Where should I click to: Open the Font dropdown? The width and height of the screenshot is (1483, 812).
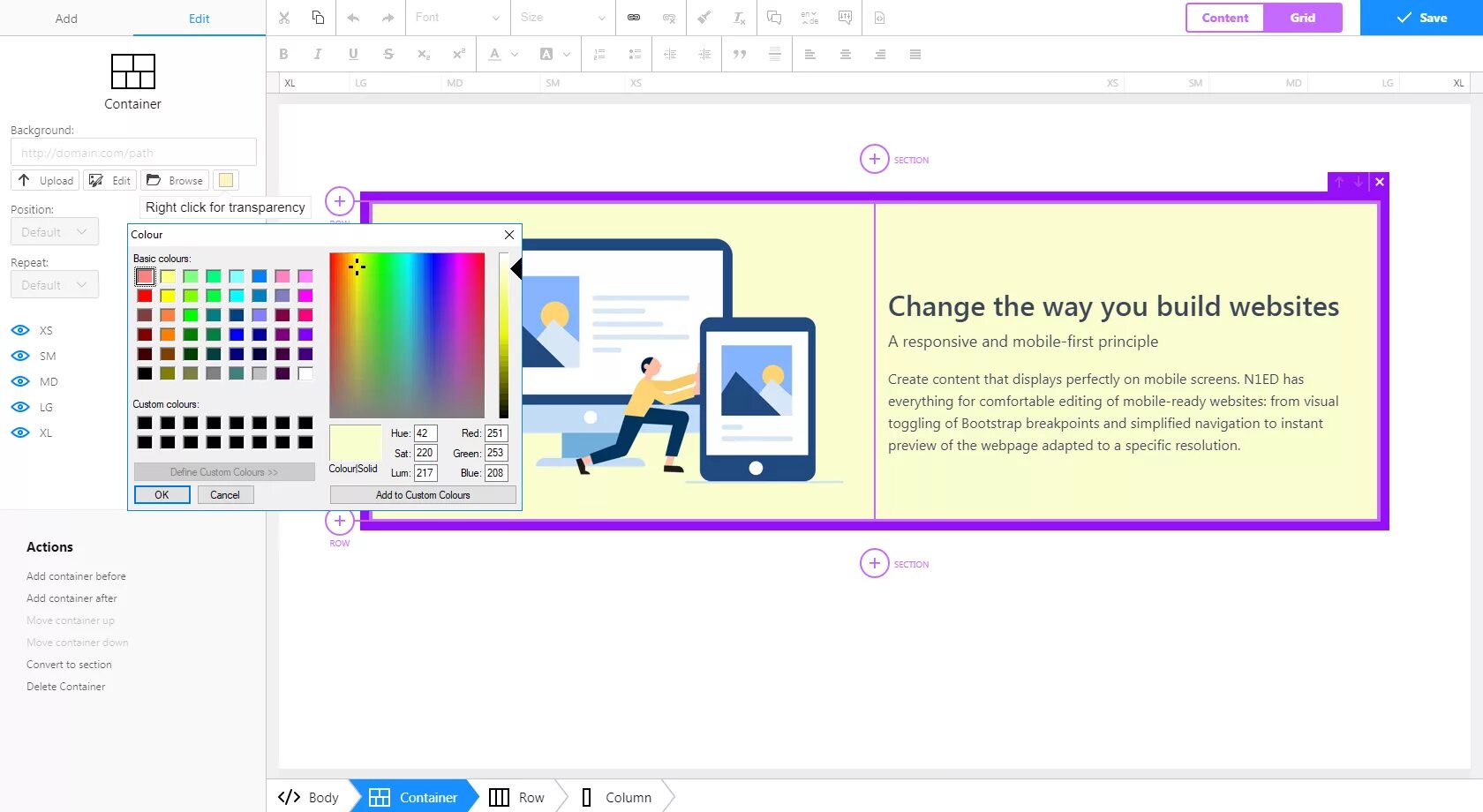[x=456, y=18]
